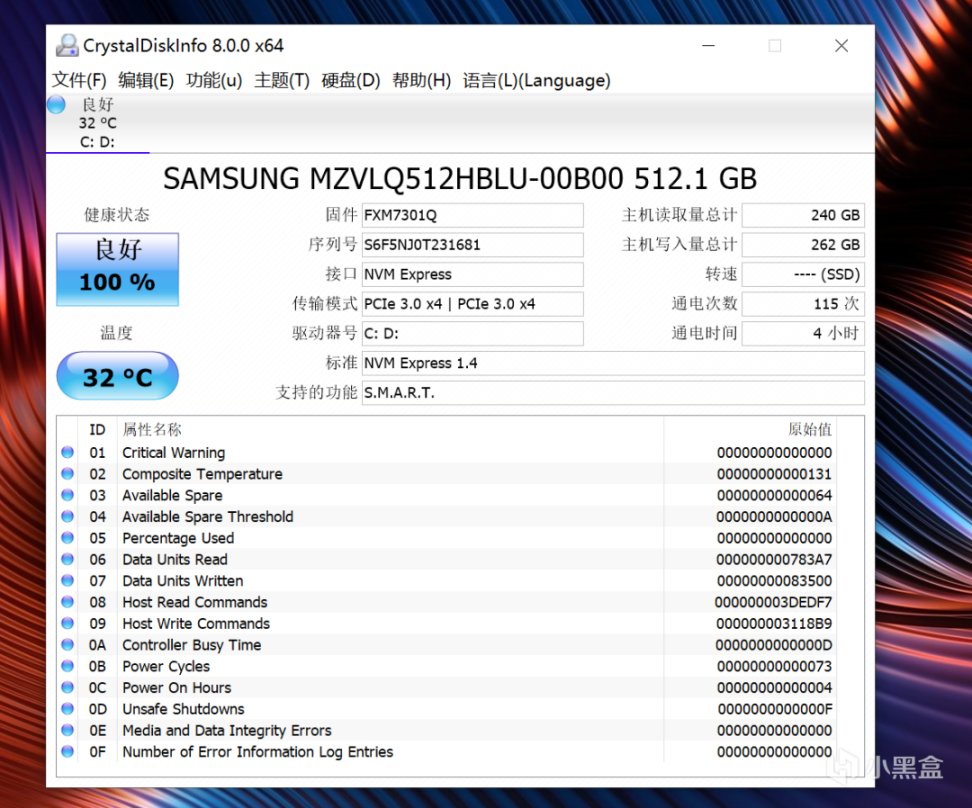Screen dimensions: 972x808
Task: Click the drive letter field C: D:
Action: point(472,334)
